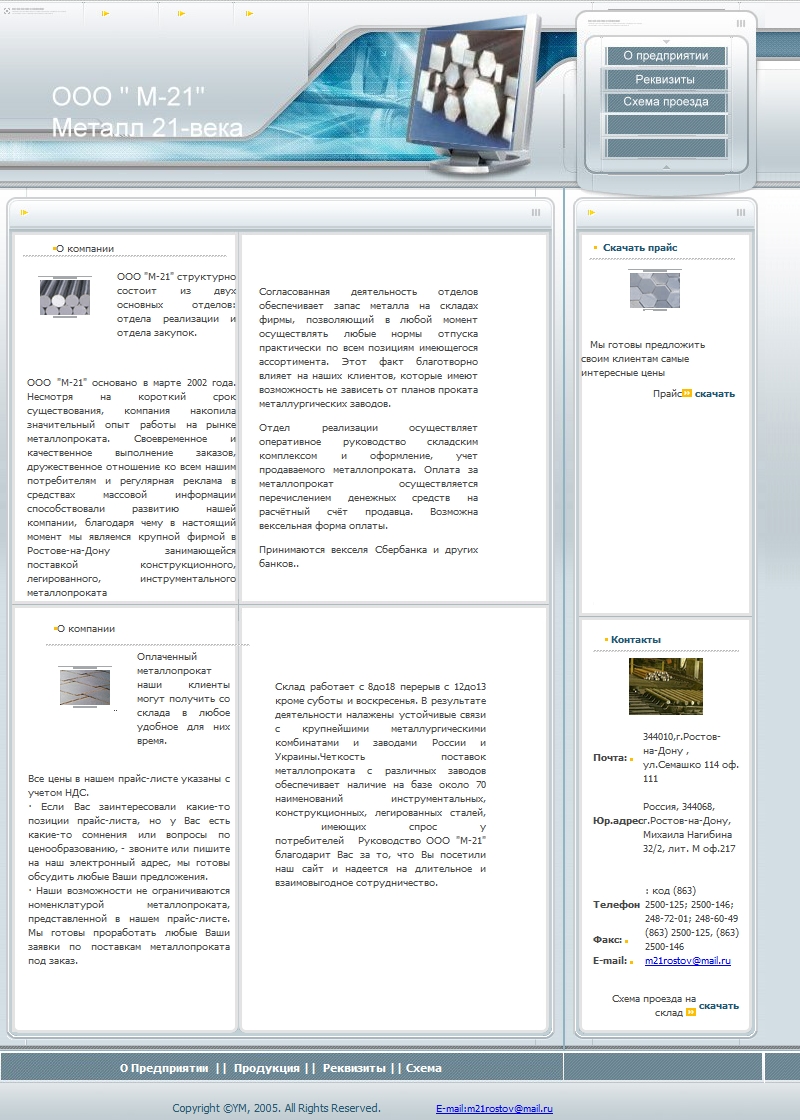Select Схема проезда in header menu

click(x=666, y=101)
